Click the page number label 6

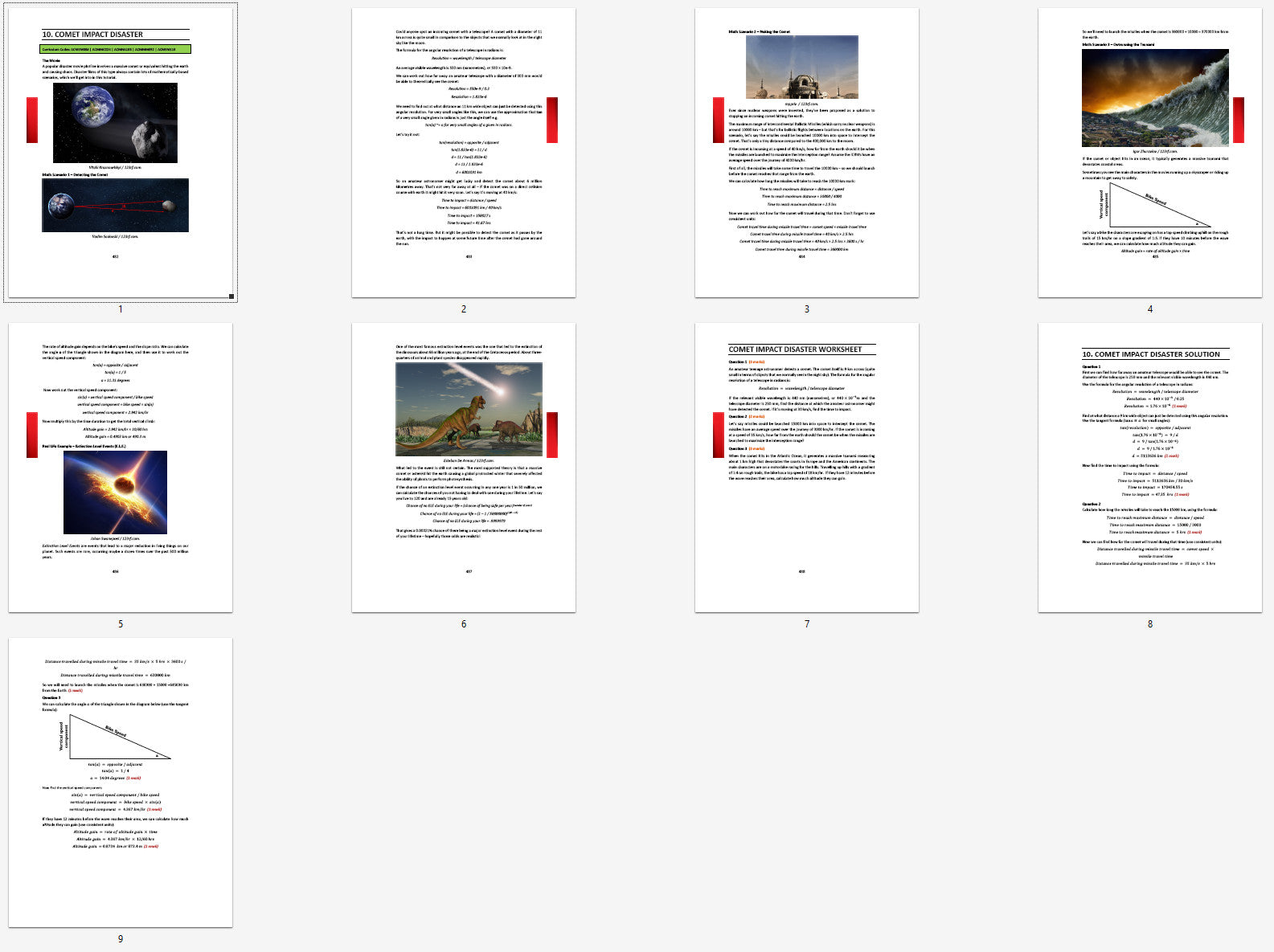(464, 624)
